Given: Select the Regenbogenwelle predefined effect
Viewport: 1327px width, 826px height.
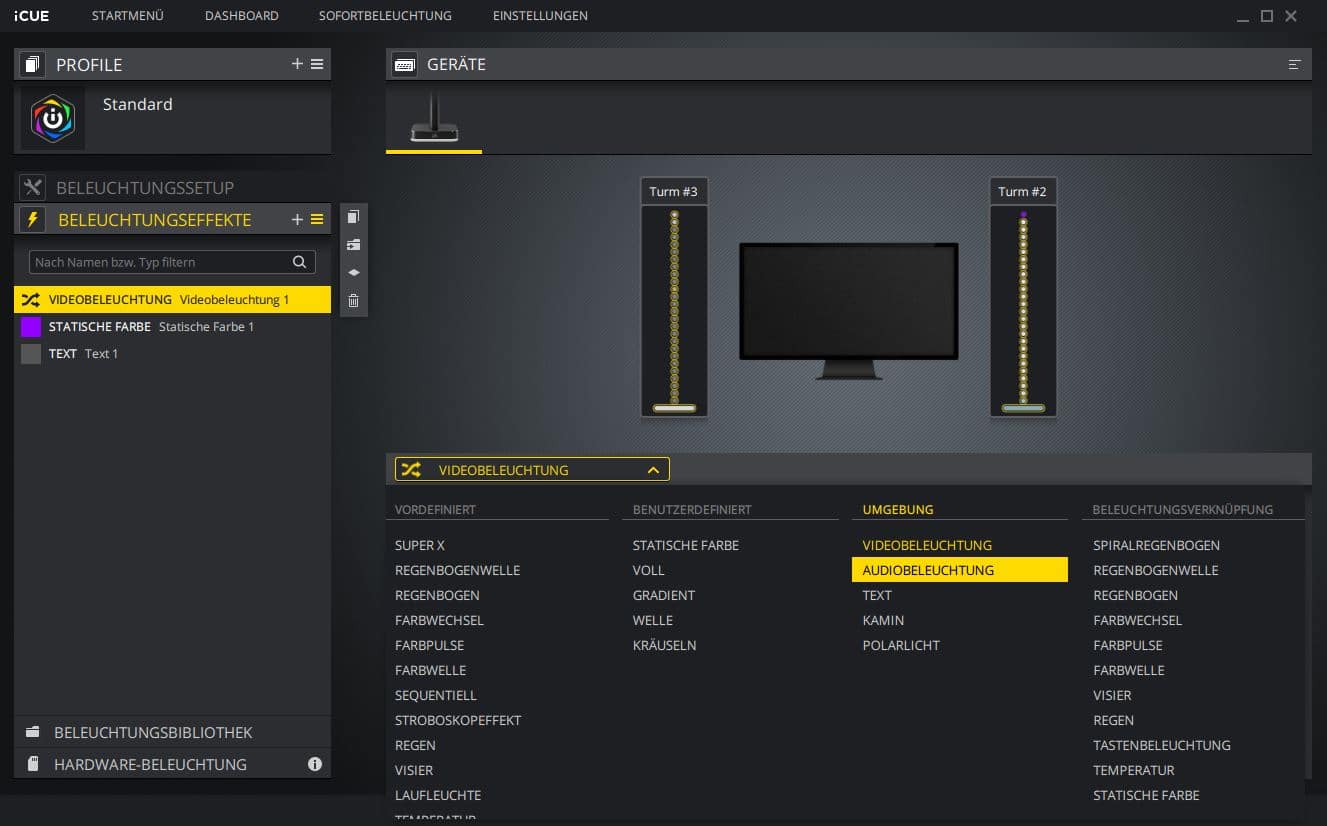Looking at the screenshot, I should click(457, 570).
